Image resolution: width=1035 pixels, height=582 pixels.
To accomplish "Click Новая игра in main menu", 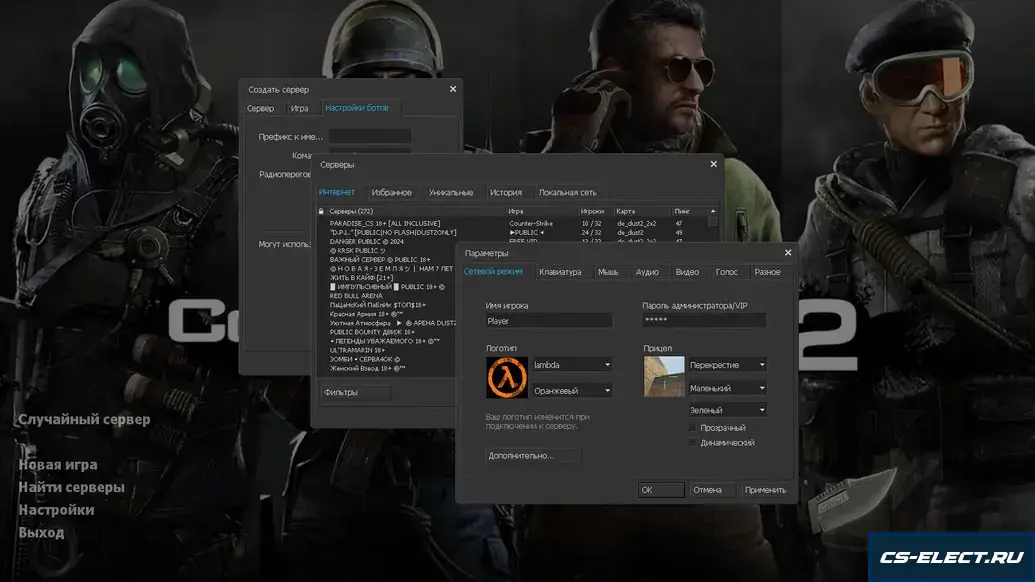I will (58, 465).
